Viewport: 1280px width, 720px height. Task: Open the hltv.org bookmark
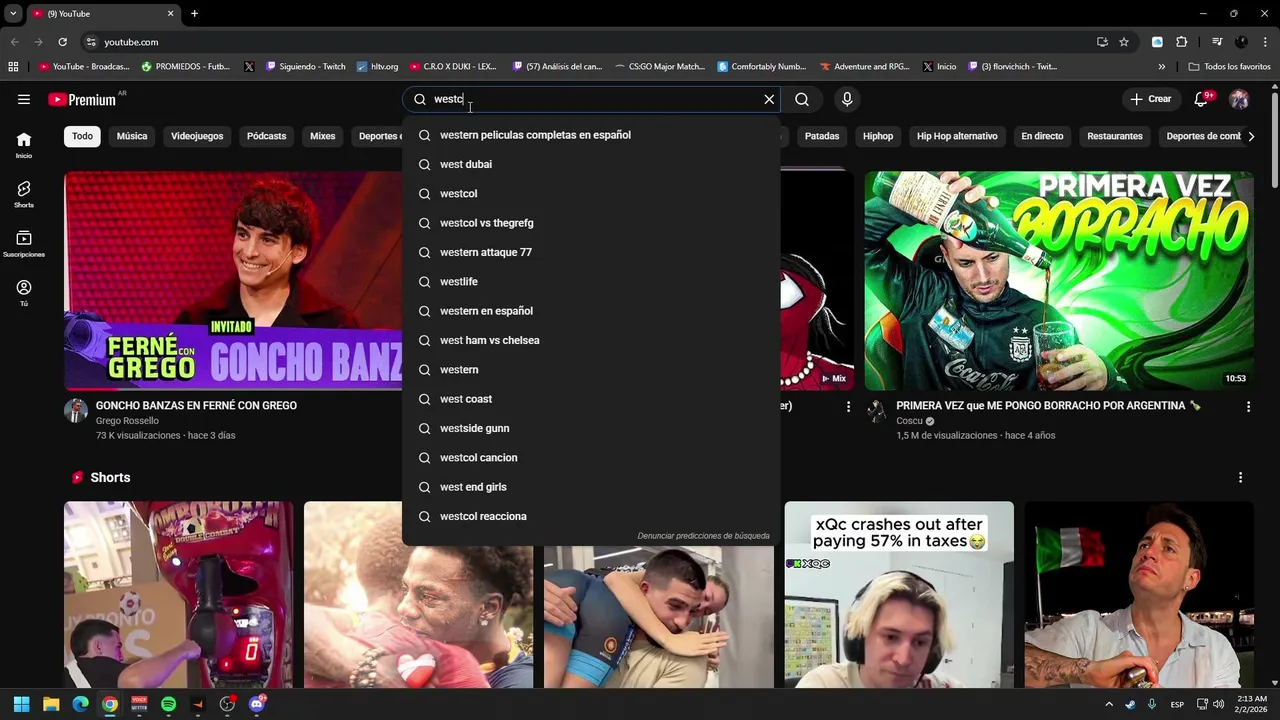point(377,67)
